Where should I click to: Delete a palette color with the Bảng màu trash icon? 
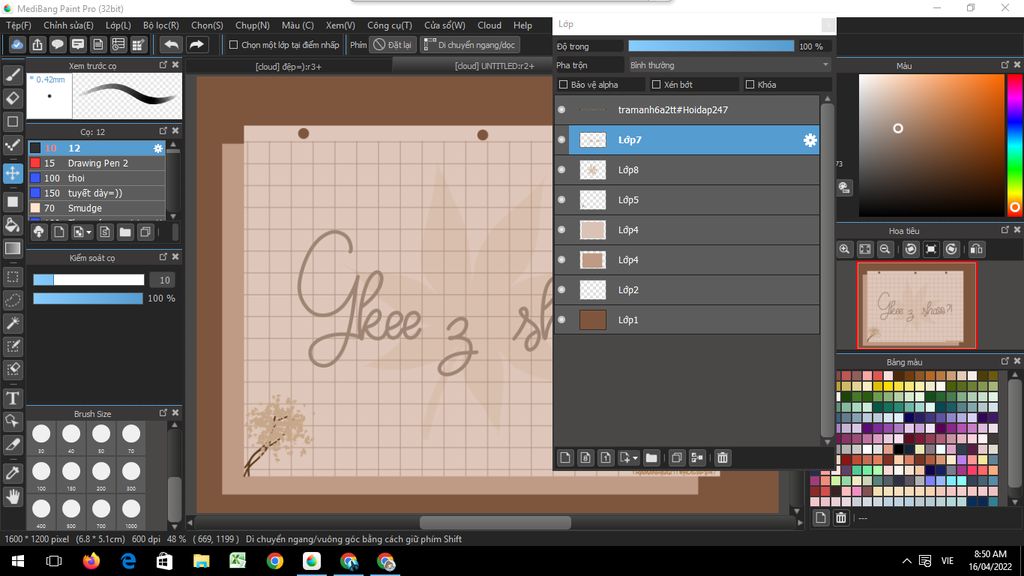841,518
